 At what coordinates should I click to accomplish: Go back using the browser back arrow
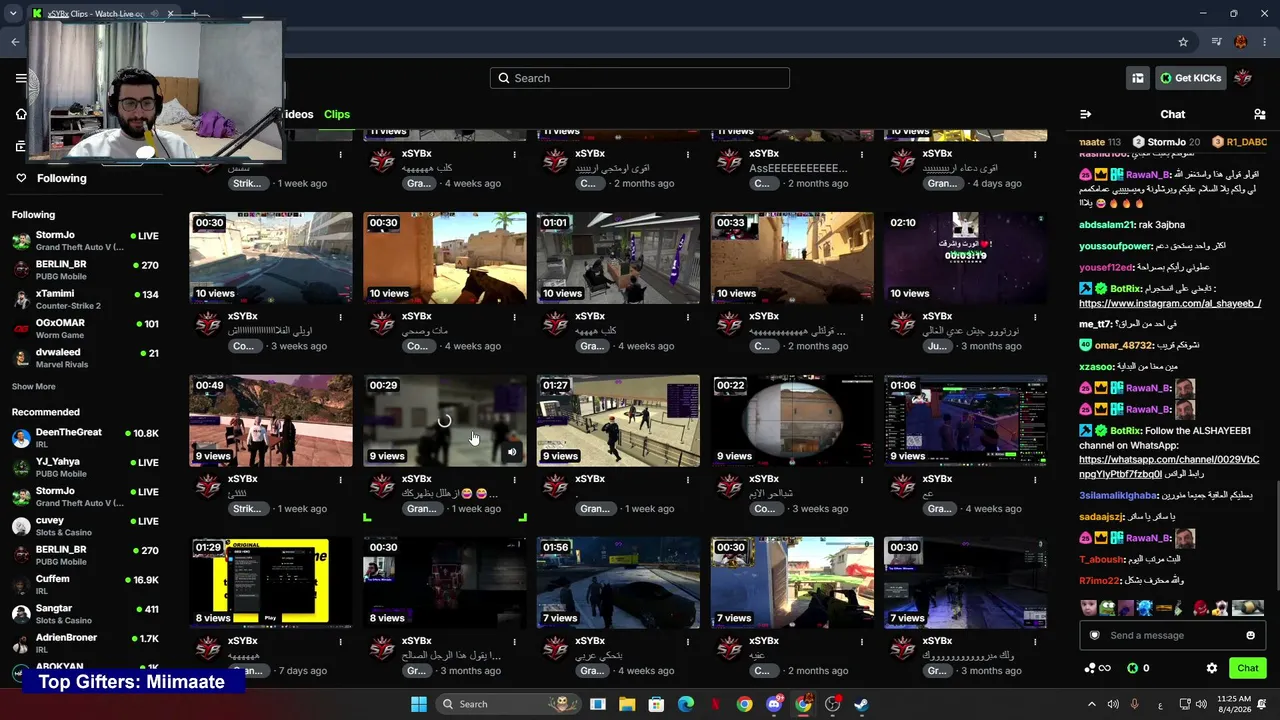[15, 42]
